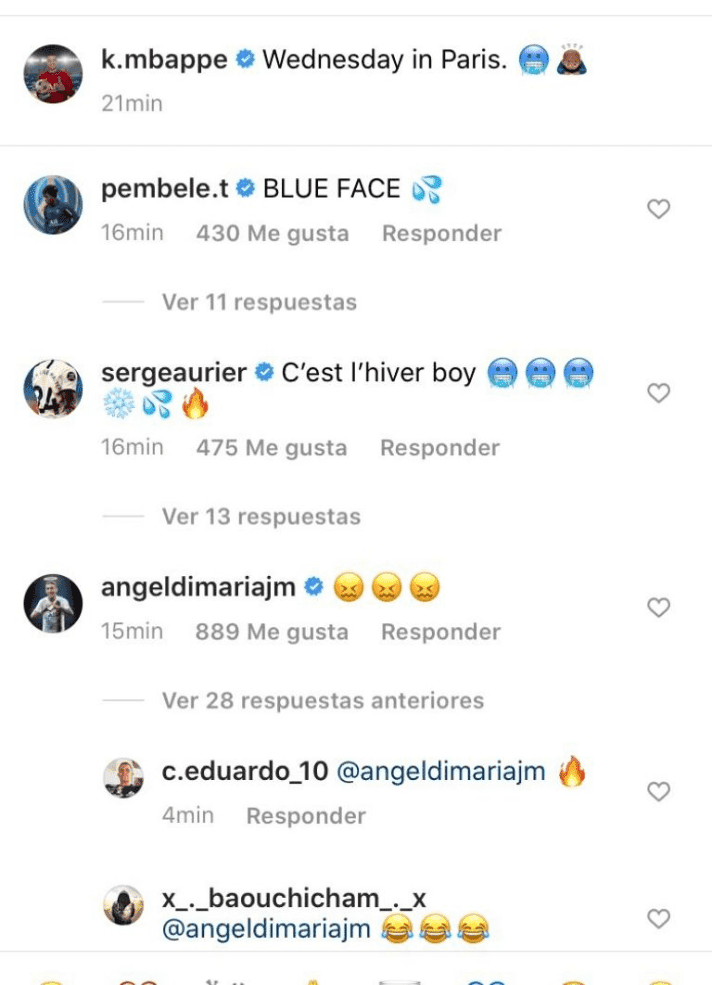Reply to sergeaurier's comment via Responder

click(440, 448)
